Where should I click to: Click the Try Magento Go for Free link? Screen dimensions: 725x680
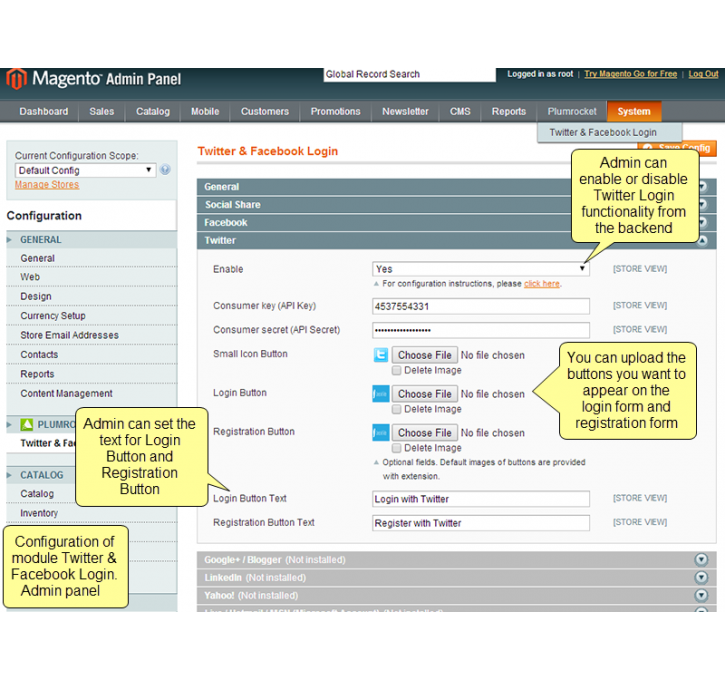click(x=630, y=74)
